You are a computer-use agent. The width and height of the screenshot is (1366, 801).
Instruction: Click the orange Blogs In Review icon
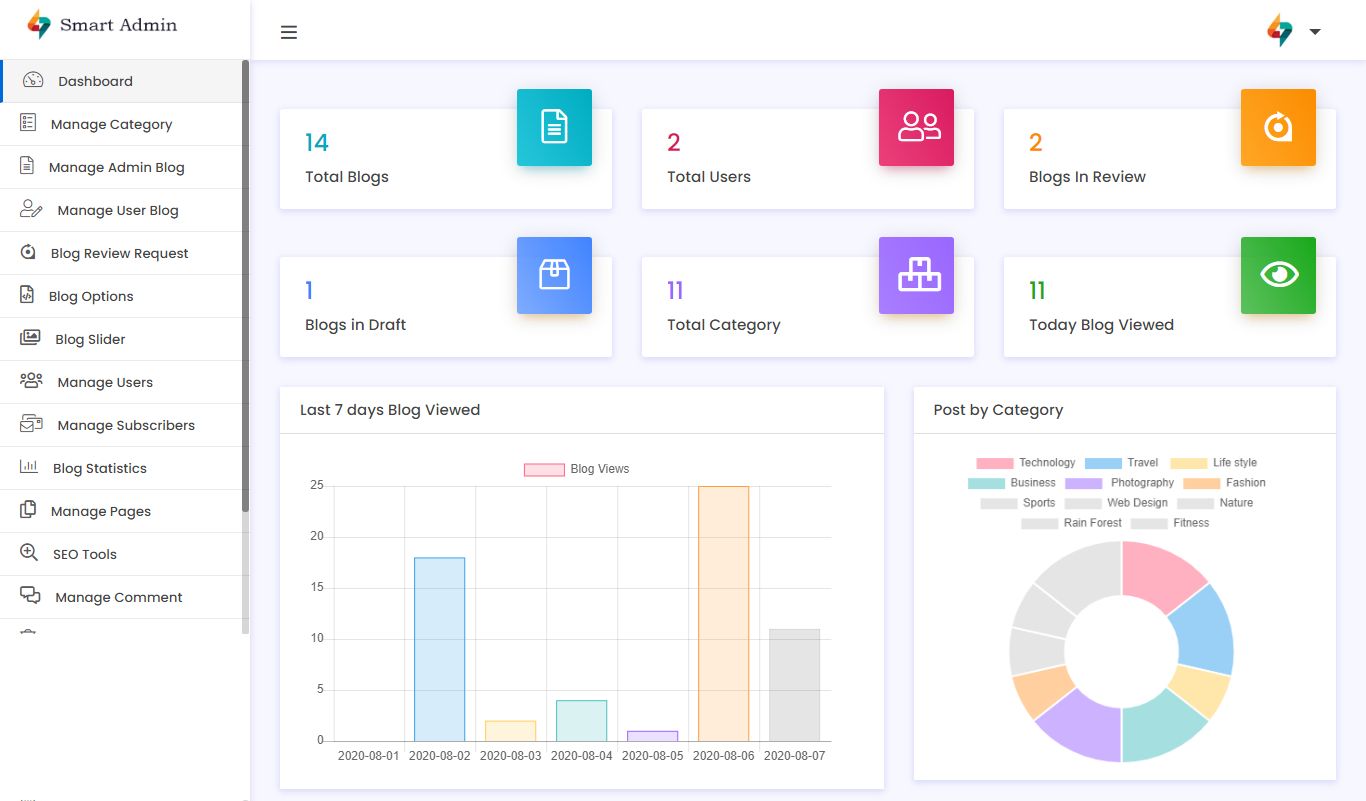point(1278,127)
